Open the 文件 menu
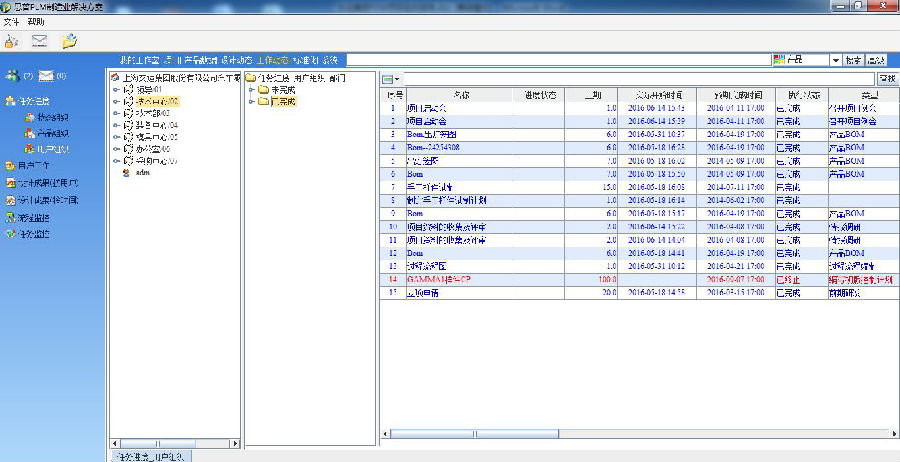The width and height of the screenshot is (900, 462). click(11, 21)
